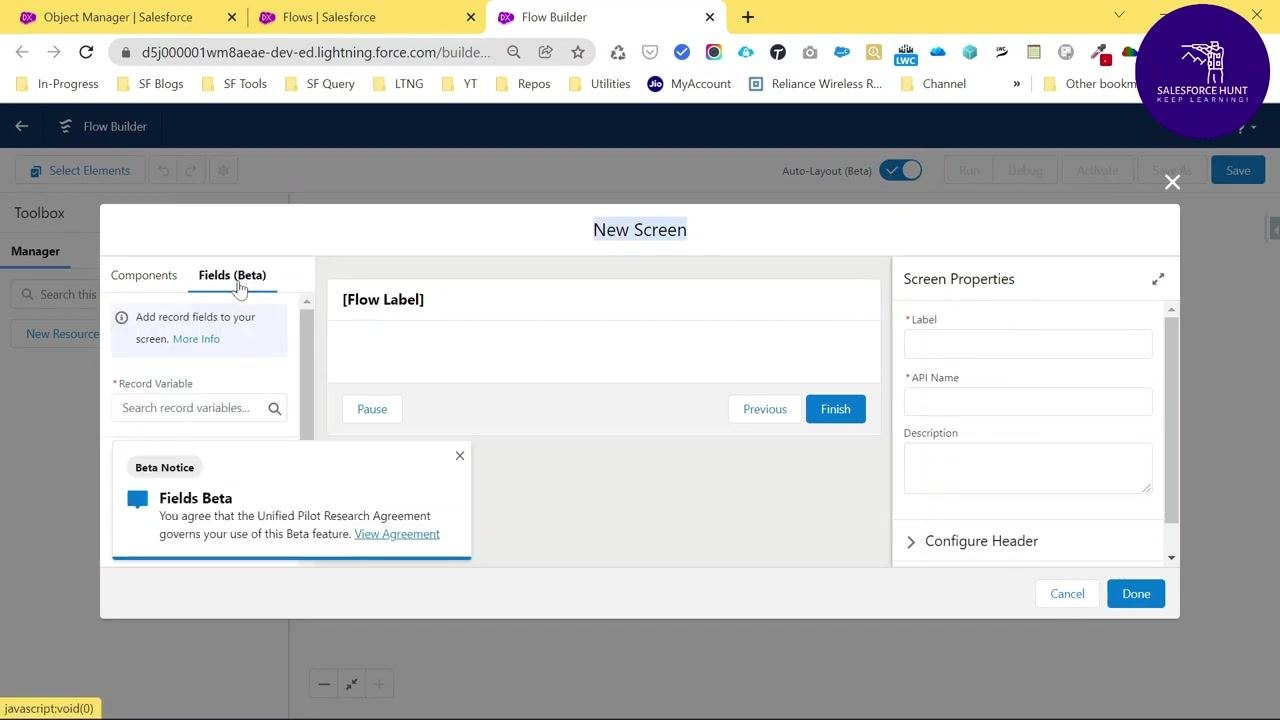This screenshot has width=1280, height=720.
Task: Show more bookmarks with chevron
Action: click(1017, 84)
